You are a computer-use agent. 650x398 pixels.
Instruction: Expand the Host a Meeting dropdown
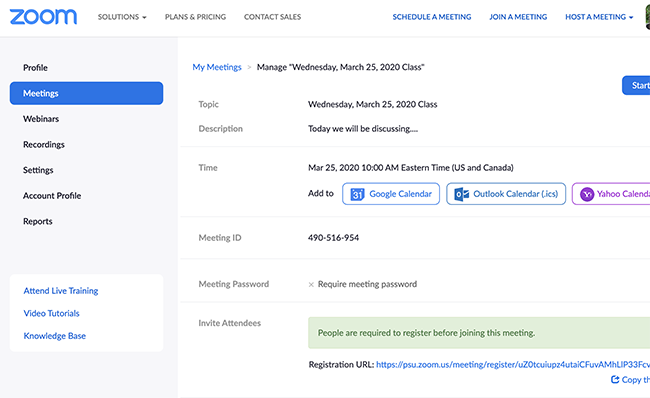599,17
